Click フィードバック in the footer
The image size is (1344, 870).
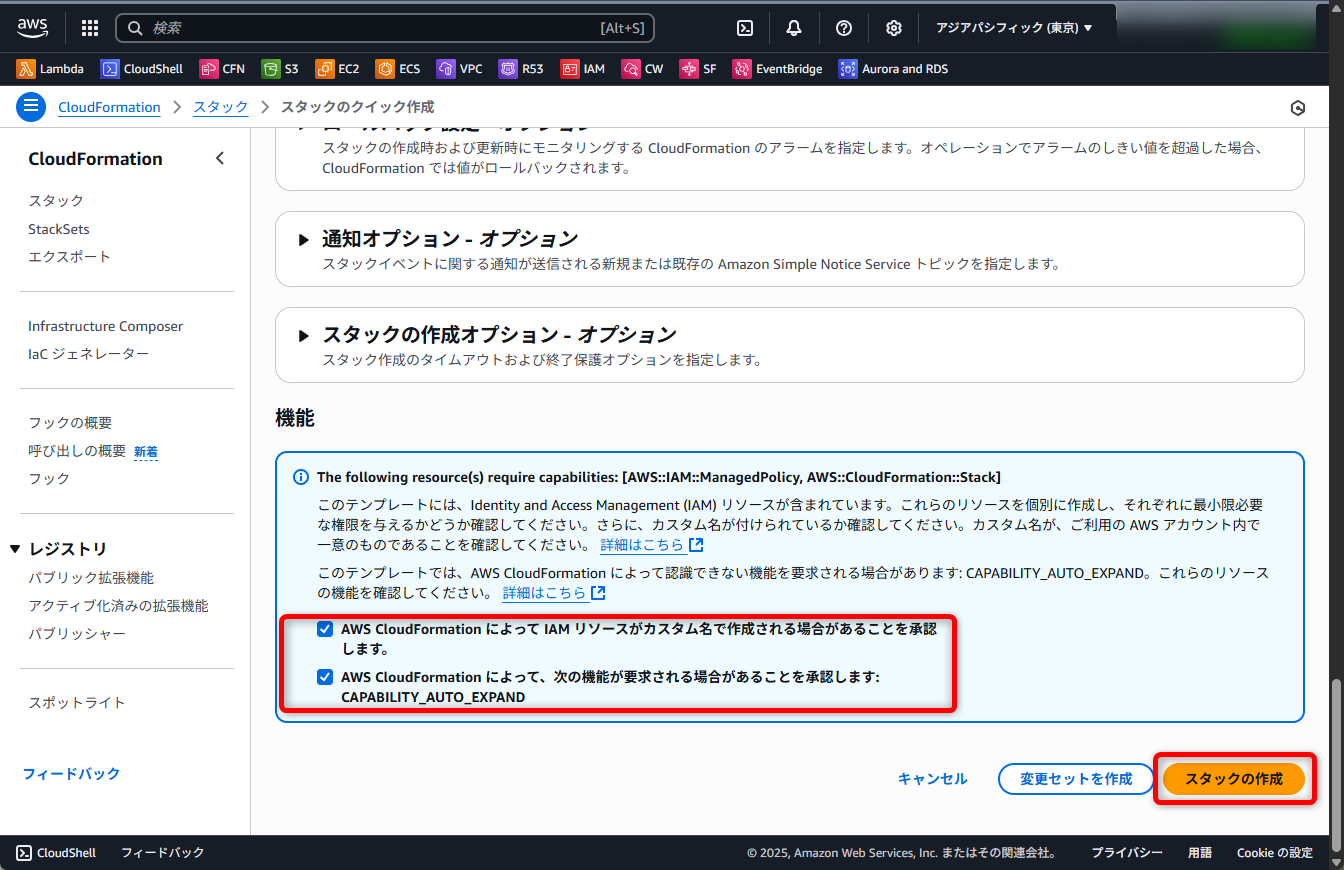(x=162, y=852)
